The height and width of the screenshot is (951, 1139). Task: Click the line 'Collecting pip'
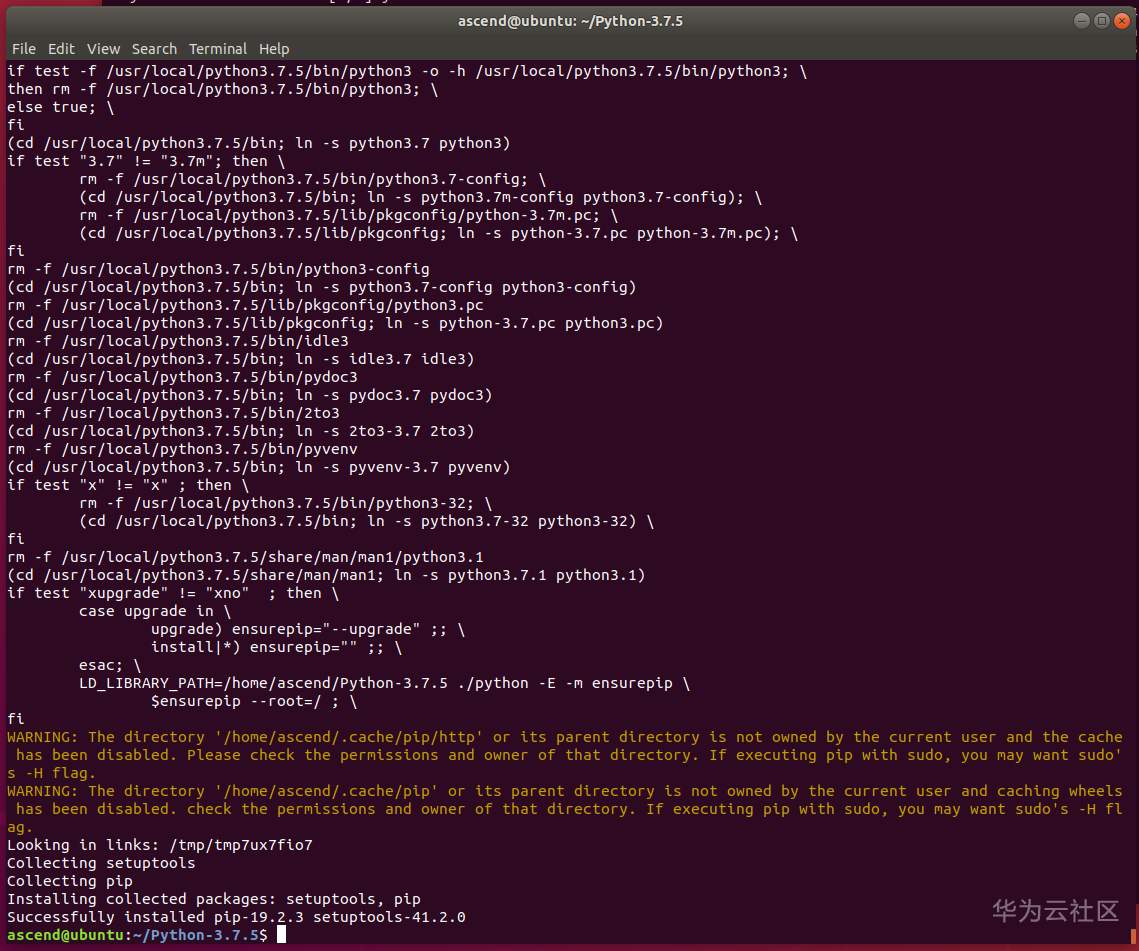[70, 881]
